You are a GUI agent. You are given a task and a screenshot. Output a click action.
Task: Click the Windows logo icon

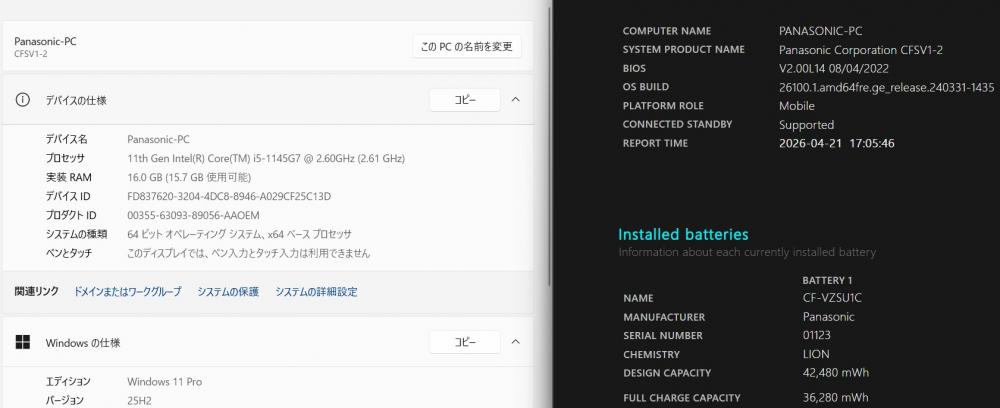click(x=22, y=342)
